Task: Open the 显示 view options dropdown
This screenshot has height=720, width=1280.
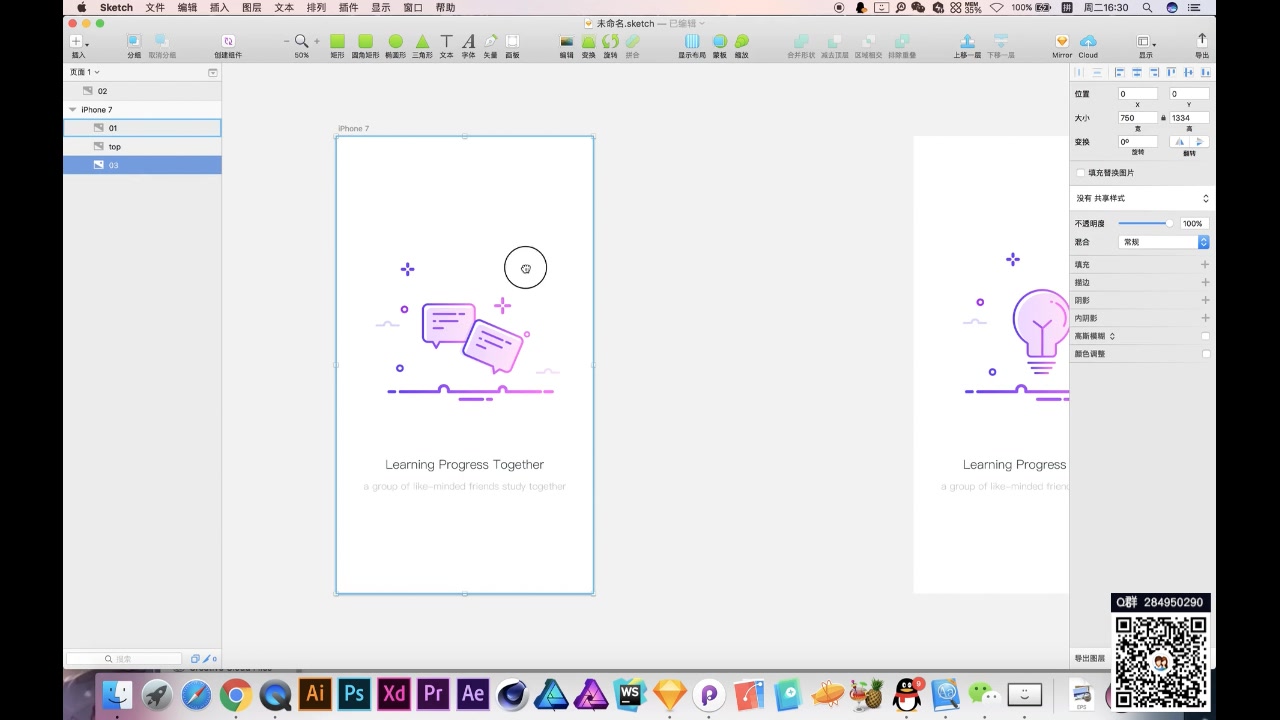Action: tap(1146, 42)
